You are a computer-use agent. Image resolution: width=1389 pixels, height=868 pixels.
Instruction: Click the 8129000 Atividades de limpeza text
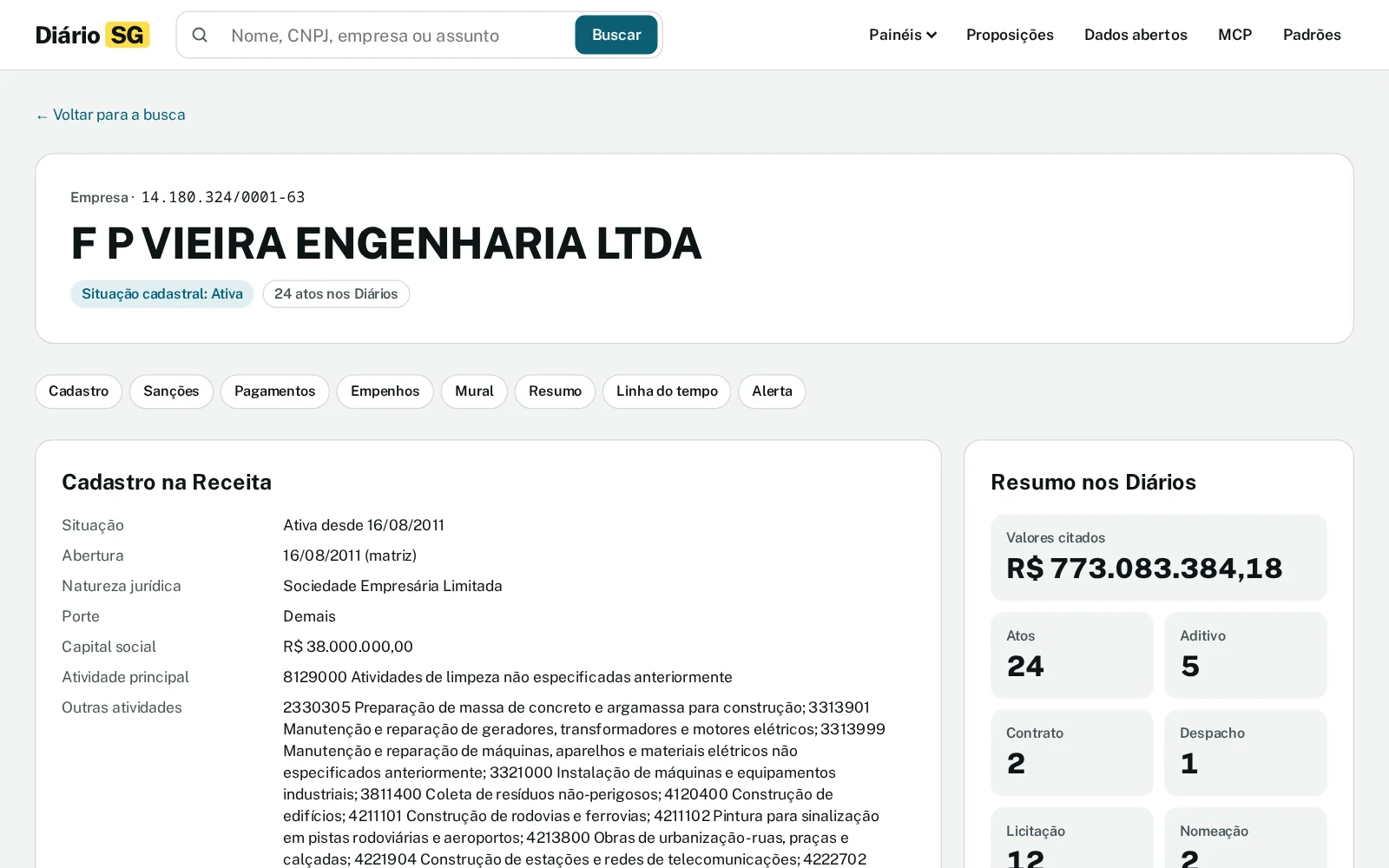coord(508,677)
